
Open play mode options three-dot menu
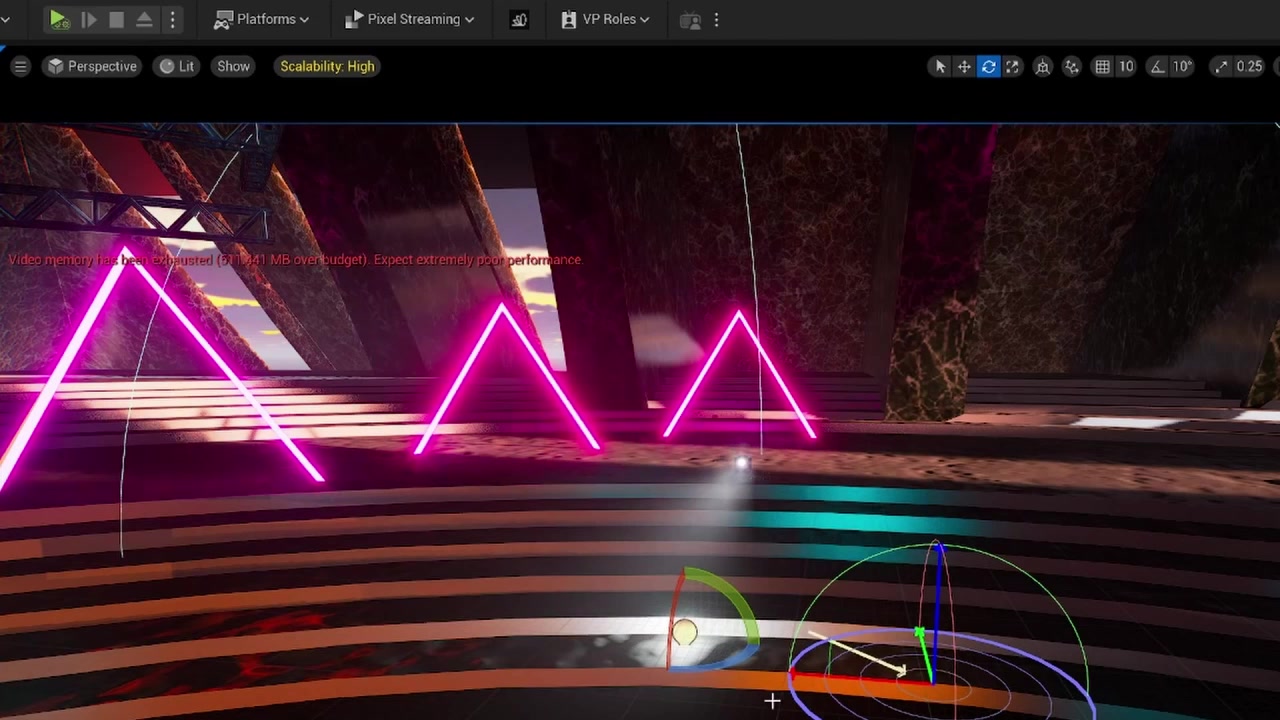[172, 19]
